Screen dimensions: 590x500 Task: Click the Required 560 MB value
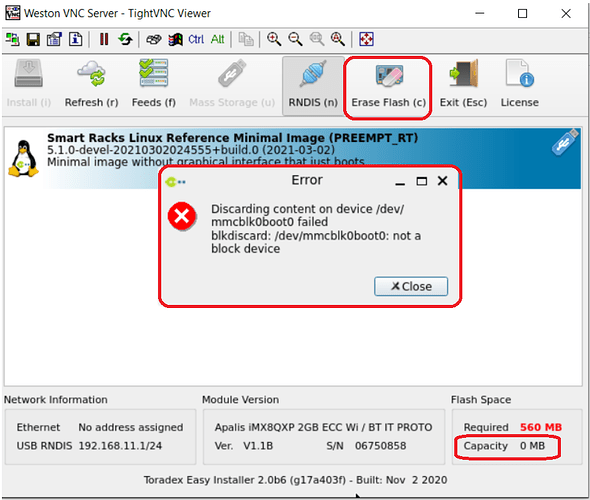[541, 427]
